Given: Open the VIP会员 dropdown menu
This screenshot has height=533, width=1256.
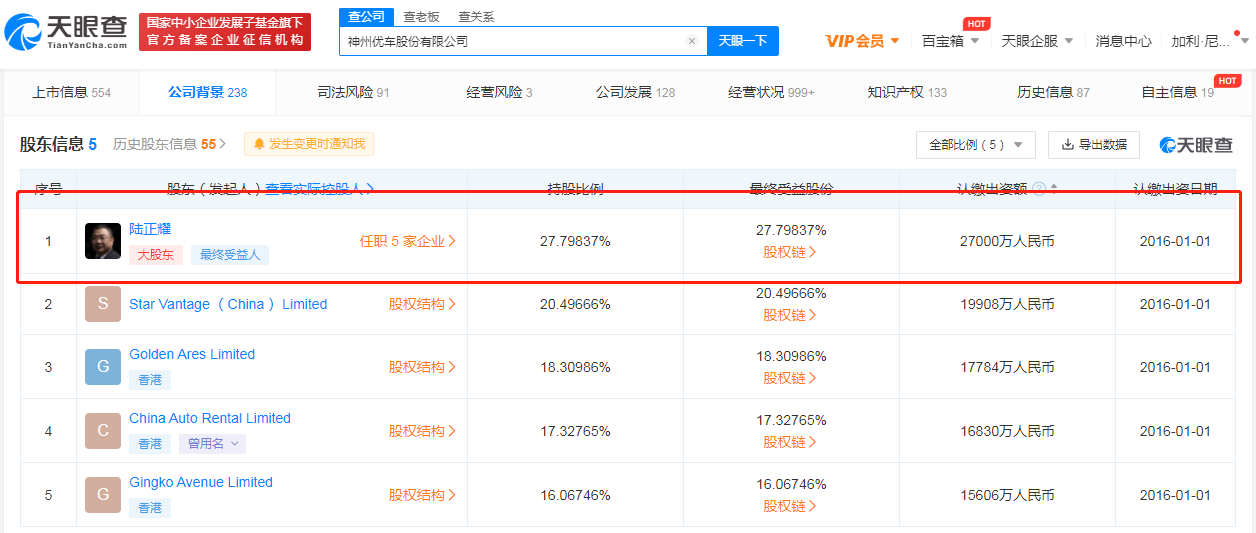Looking at the screenshot, I should [862, 41].
